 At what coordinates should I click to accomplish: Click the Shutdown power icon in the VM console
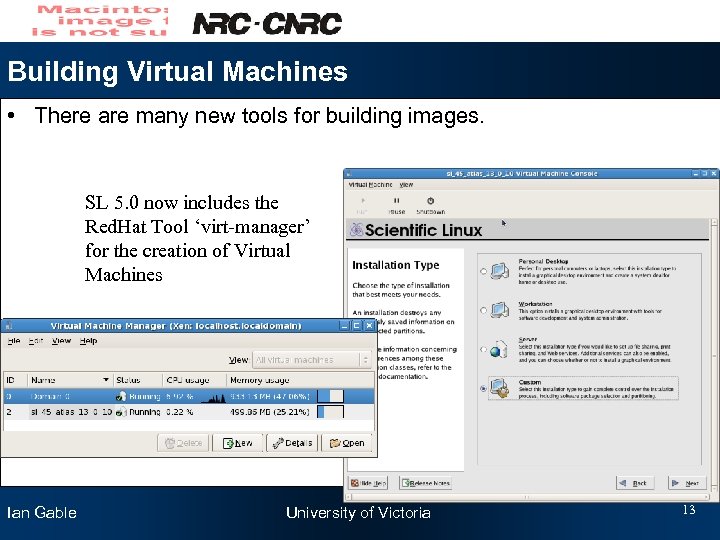[430, 201]
